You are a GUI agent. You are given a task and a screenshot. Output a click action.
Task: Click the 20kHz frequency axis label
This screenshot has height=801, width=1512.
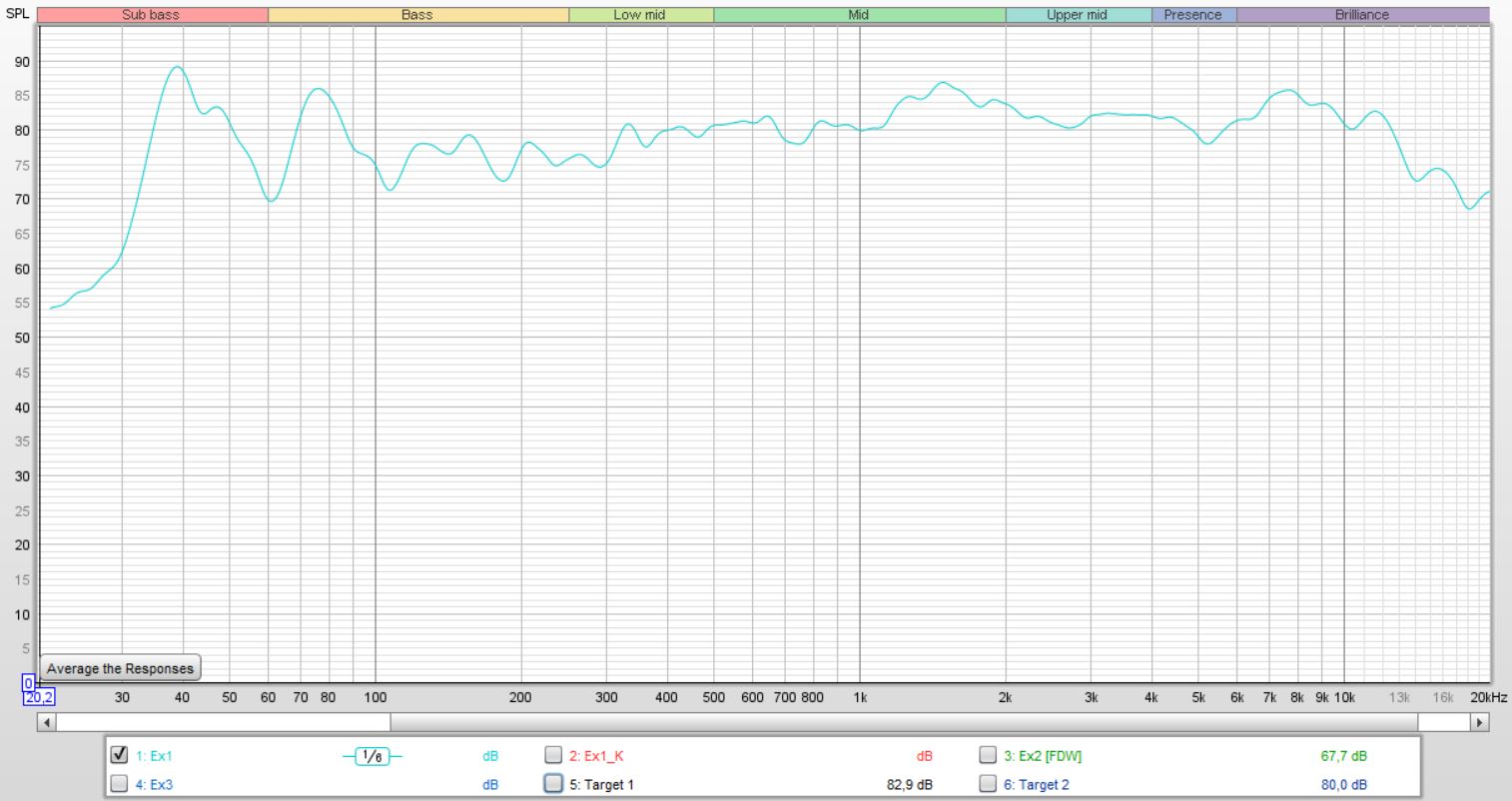tap(1488, 697)
